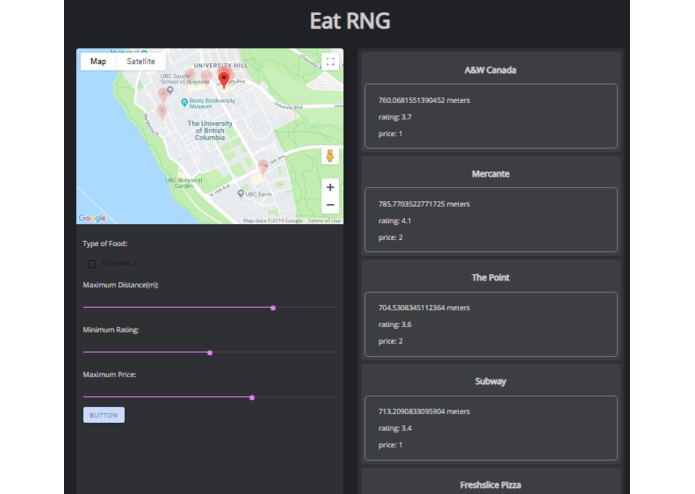
Task: Click the UBC Farm map pin
Action: [x=241, y=194]
